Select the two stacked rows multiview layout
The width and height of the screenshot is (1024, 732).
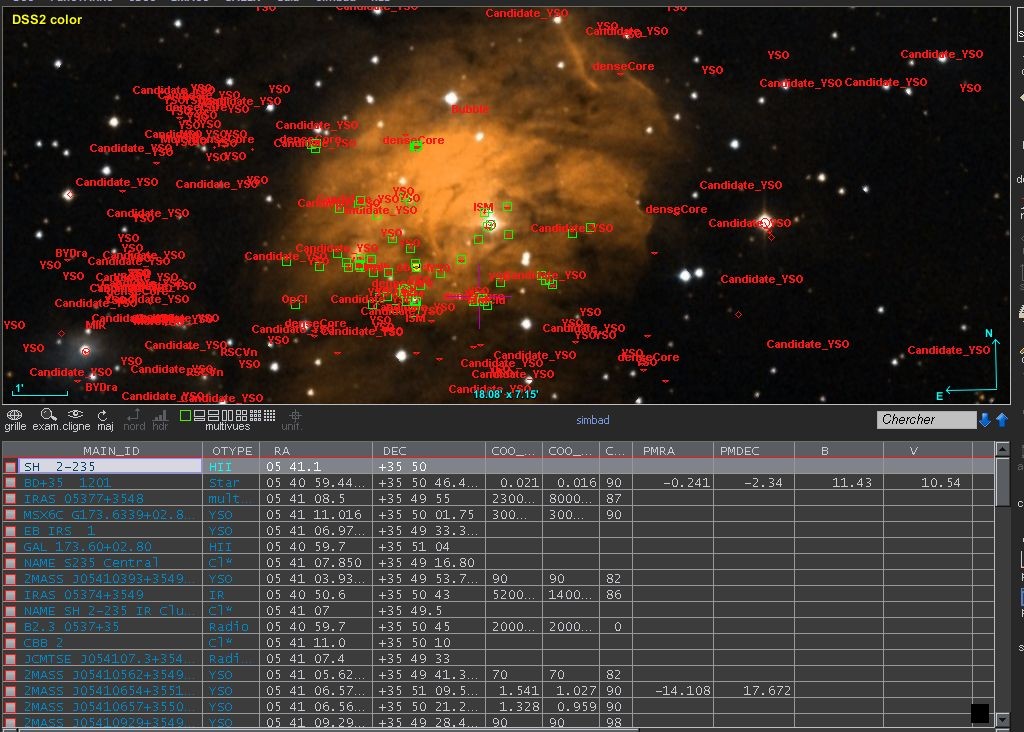point(213,415)
